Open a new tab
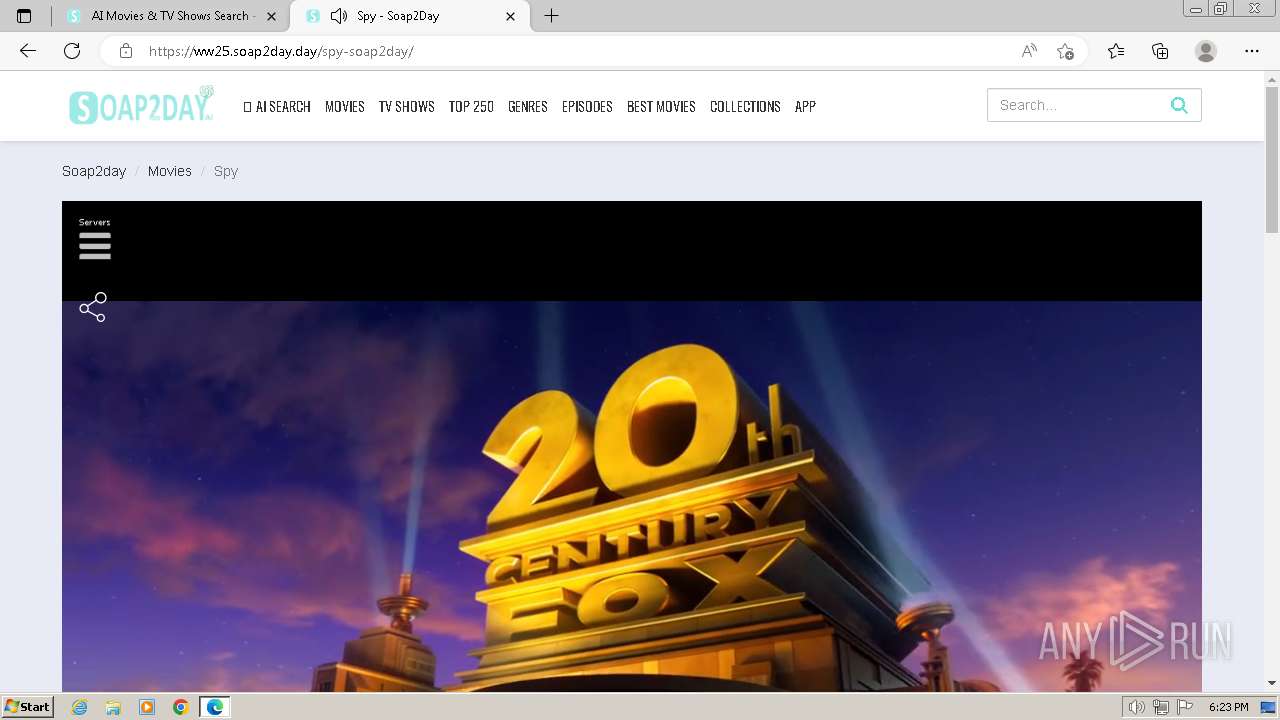Viewport: 1280px width, 720px height. [x=551, y=16]
